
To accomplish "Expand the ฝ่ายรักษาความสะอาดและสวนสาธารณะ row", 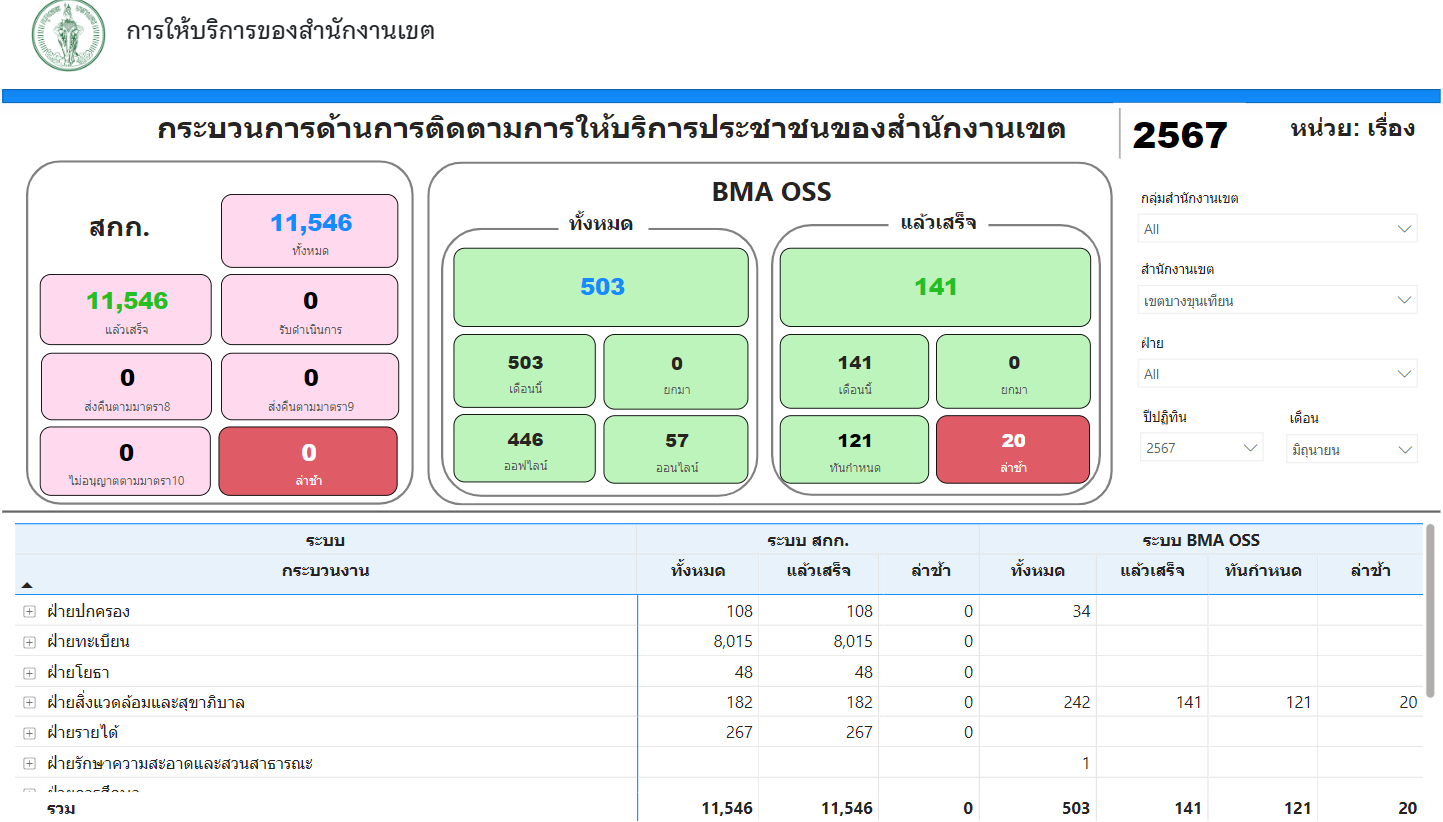I will [29, 764].
